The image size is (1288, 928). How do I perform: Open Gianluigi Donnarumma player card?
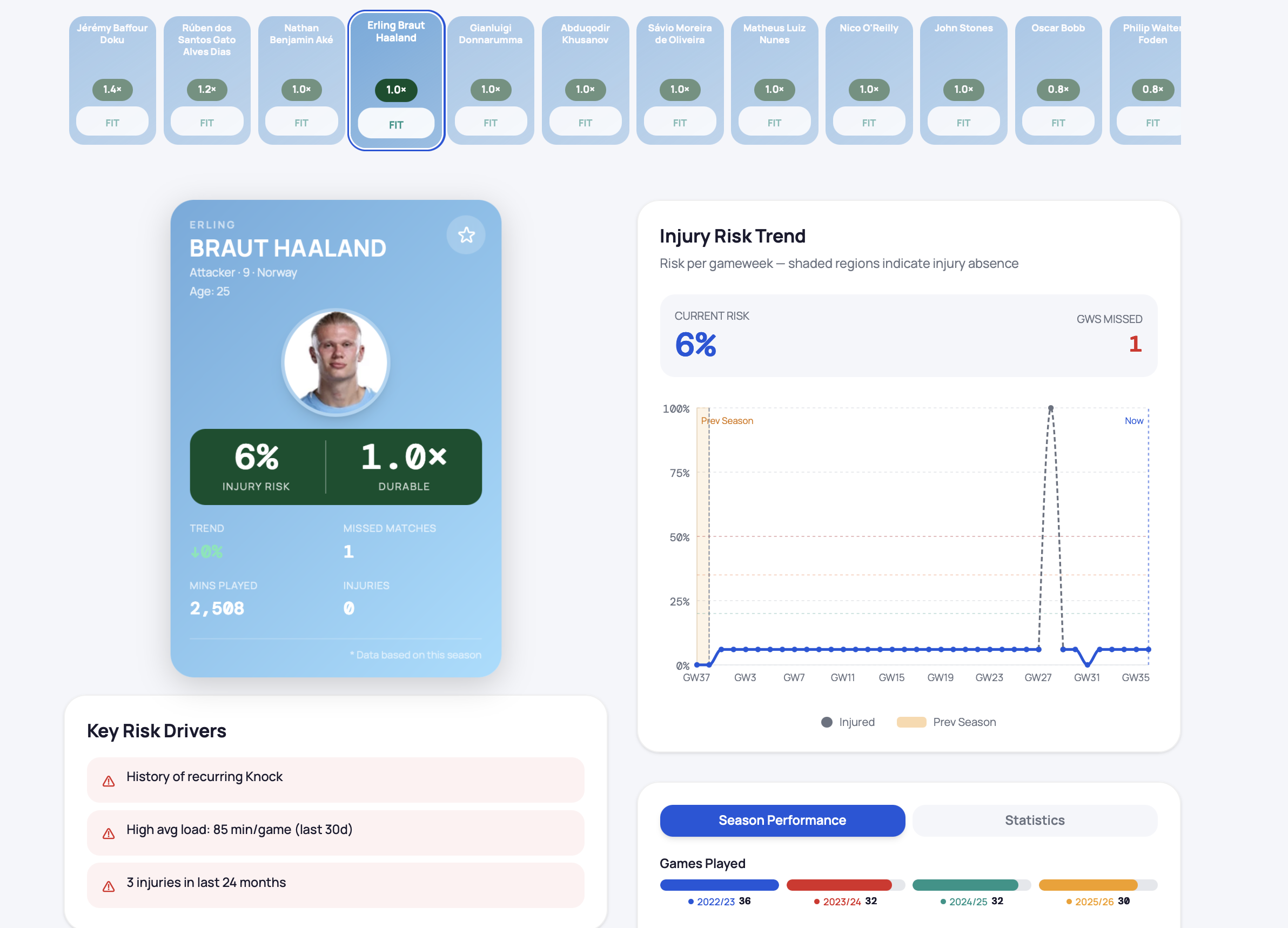(x=491, y=80)
